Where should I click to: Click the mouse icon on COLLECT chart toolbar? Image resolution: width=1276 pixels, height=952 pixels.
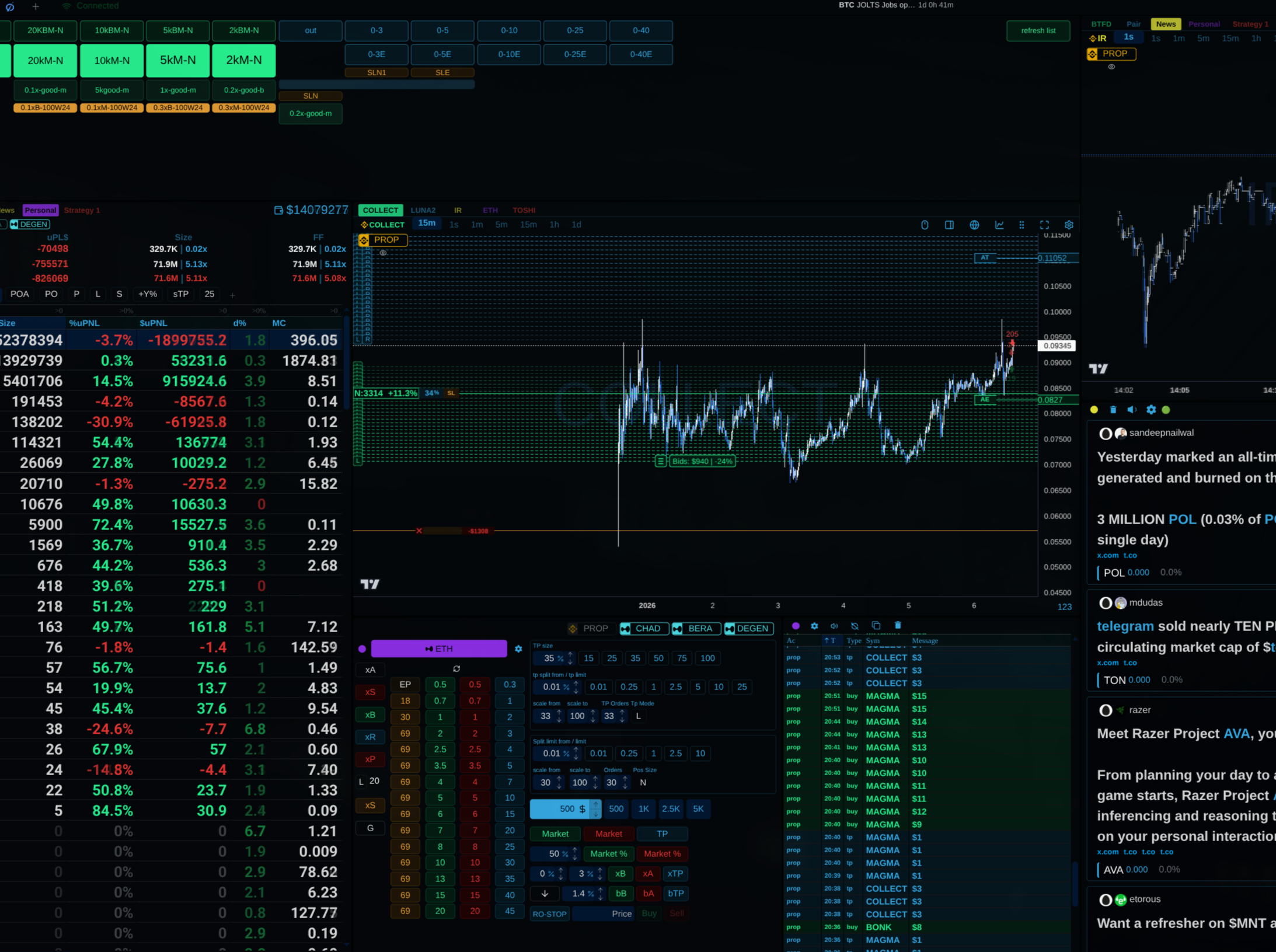pos(925,225)
